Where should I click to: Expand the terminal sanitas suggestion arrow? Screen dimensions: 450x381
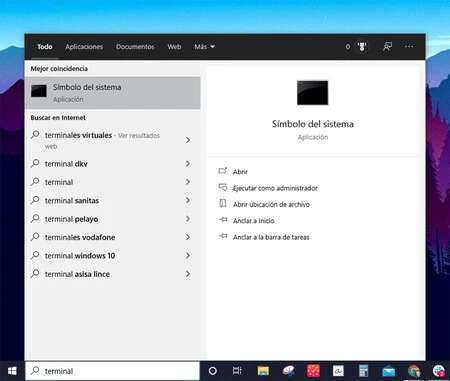188,200
